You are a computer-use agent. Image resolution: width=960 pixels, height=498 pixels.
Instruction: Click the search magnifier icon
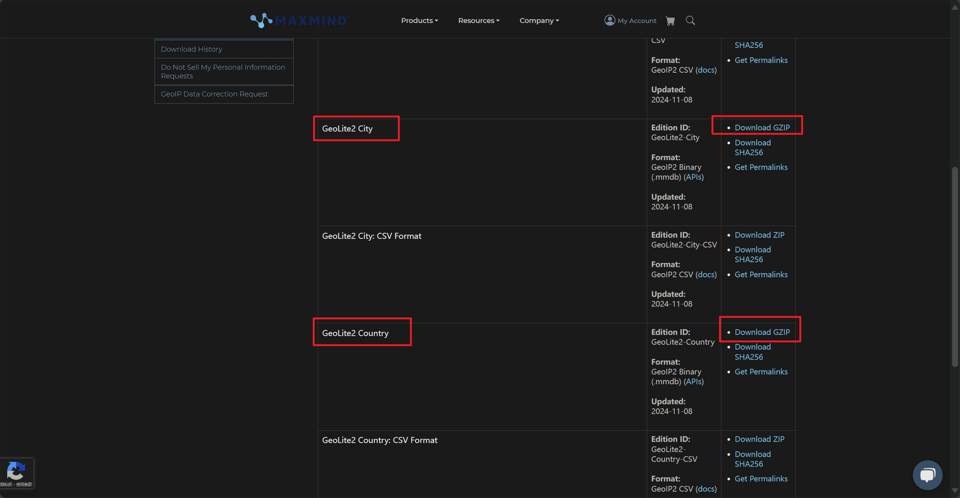(690, 20)
